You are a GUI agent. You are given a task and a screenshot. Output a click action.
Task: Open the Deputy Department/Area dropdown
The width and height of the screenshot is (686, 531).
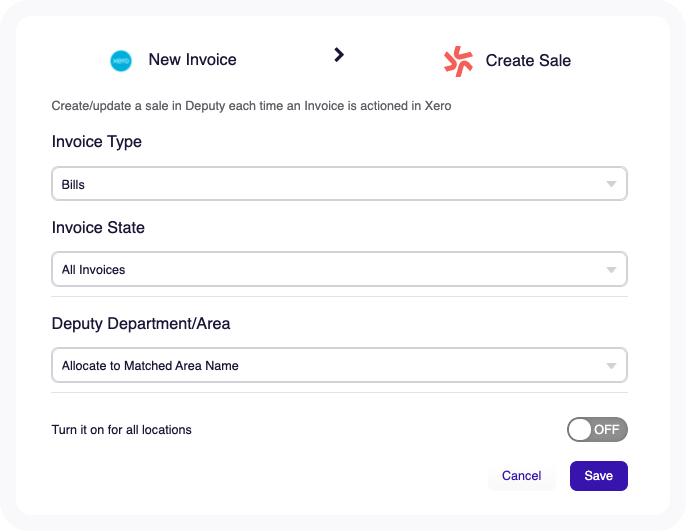tap(340, 365)
